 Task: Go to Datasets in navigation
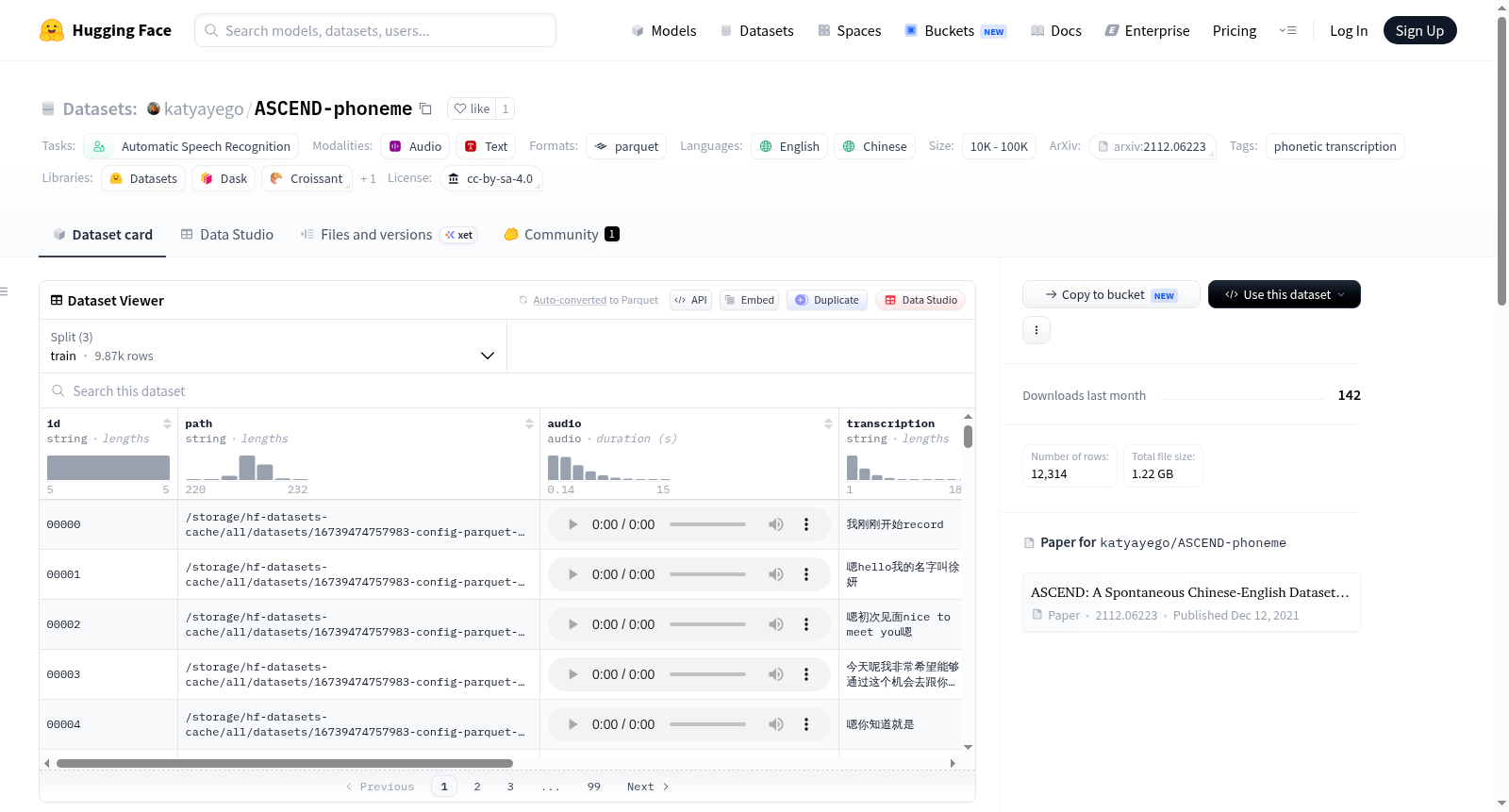click(x=756, y=30)
